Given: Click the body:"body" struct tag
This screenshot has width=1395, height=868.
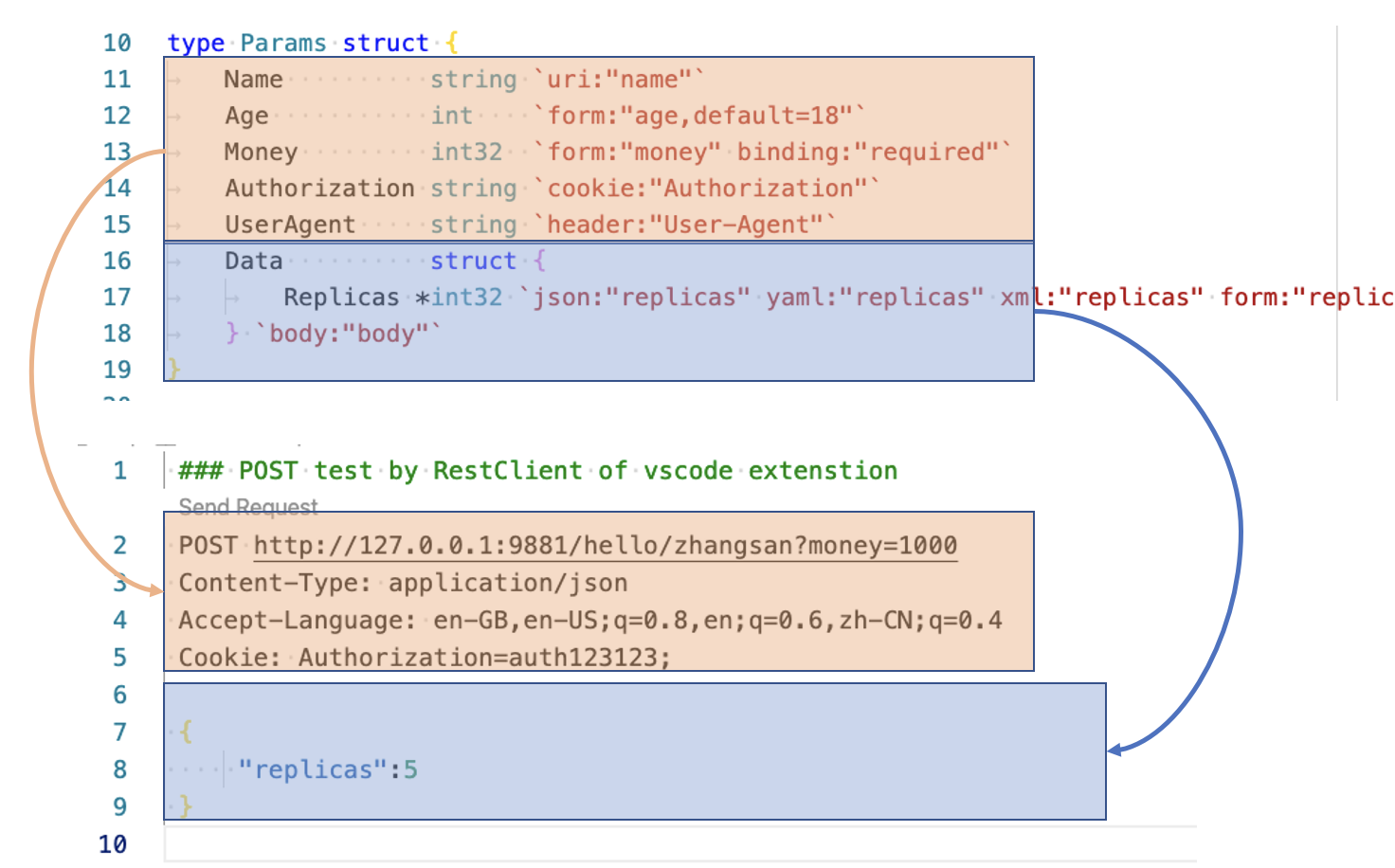Looking at the screenshot, I should [x=346, y=333].
